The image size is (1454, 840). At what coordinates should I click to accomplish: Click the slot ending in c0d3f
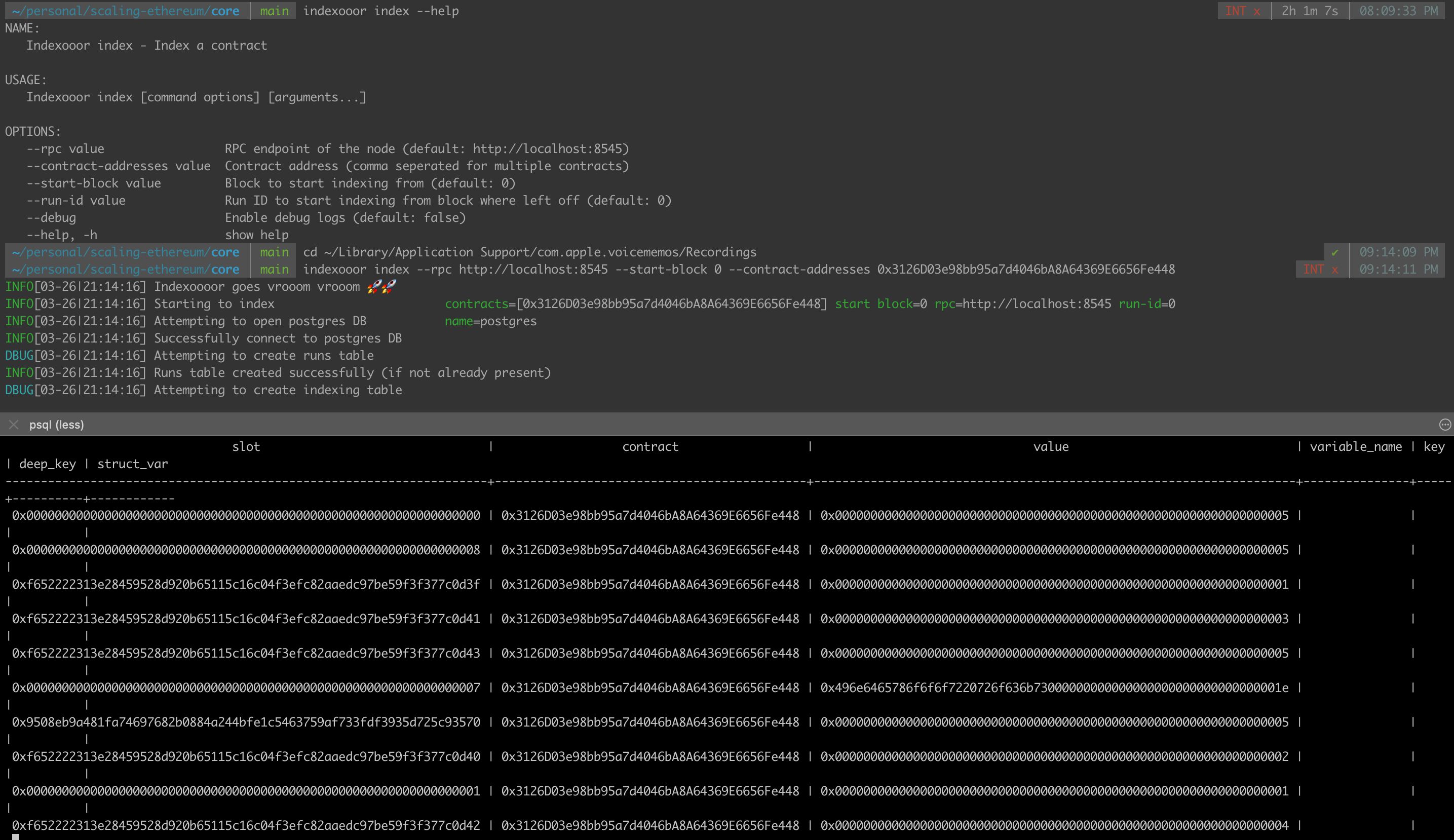pos(246,585)
